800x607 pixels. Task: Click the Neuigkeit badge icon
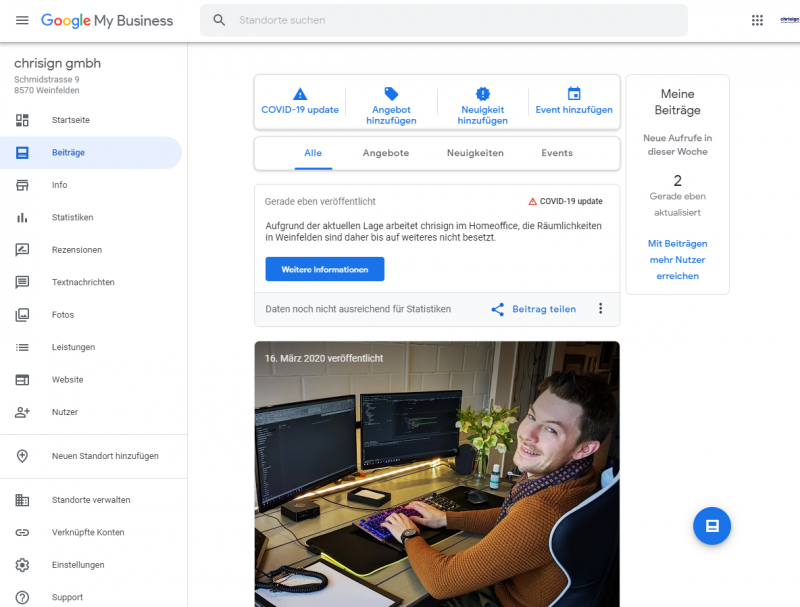(483, 94)
